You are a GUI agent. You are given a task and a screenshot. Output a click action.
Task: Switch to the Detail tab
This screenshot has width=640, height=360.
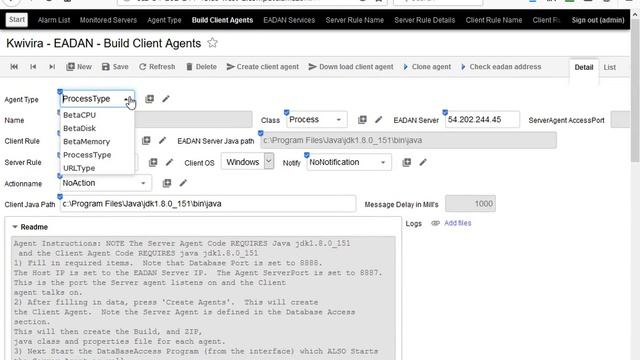(x=584, y=67)
